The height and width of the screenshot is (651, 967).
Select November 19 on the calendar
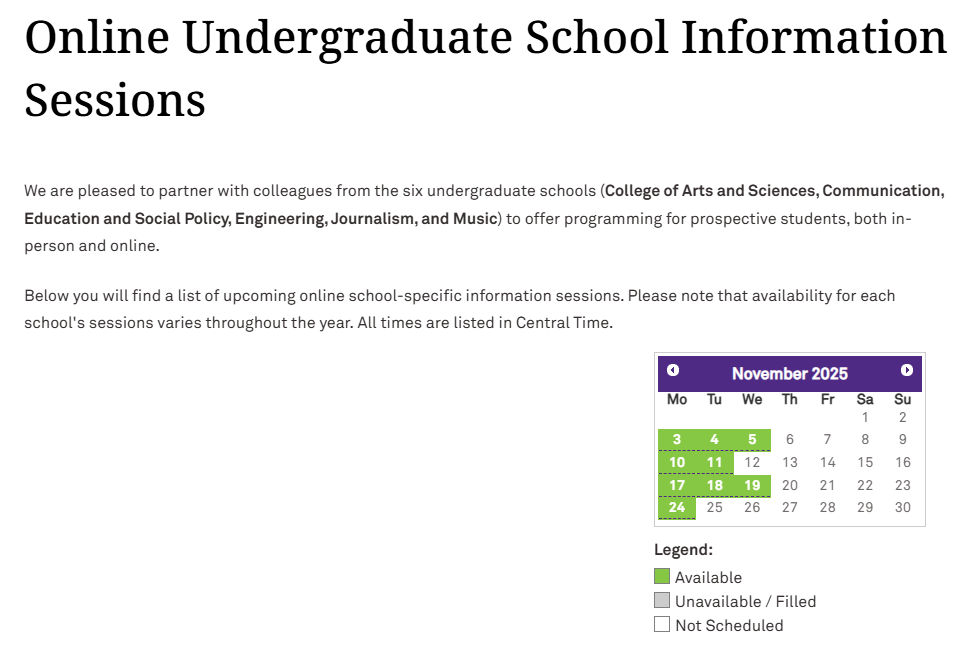[752, 485]
